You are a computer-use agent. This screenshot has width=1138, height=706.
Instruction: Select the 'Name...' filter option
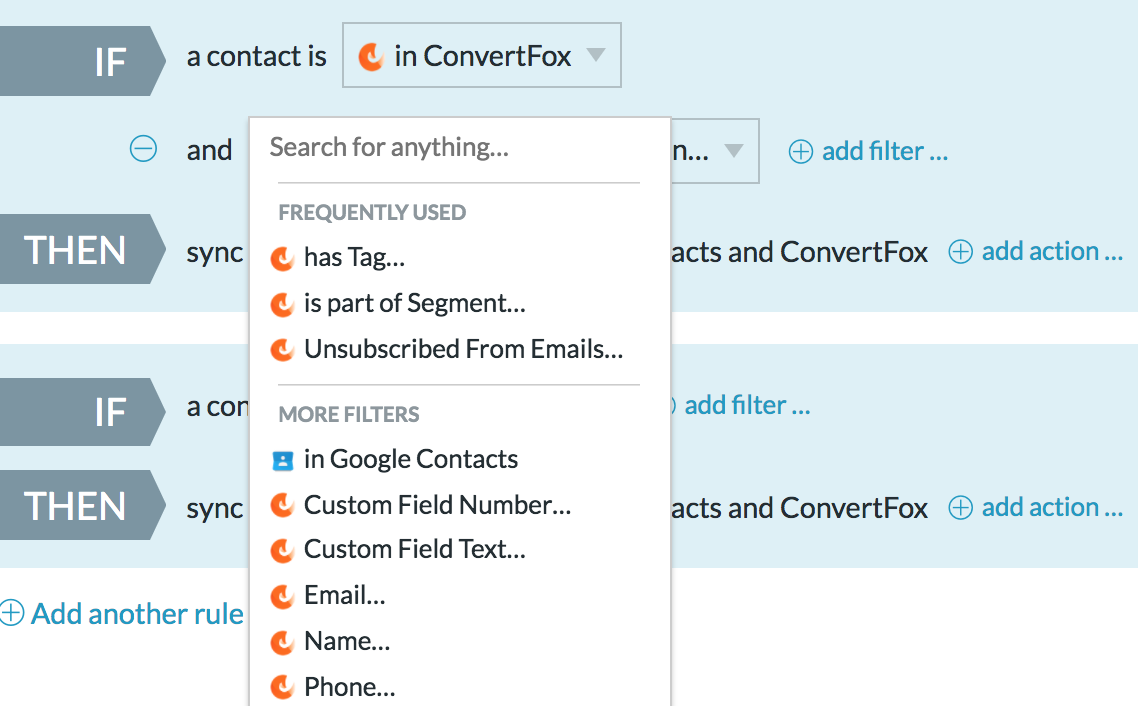[347, 641]
